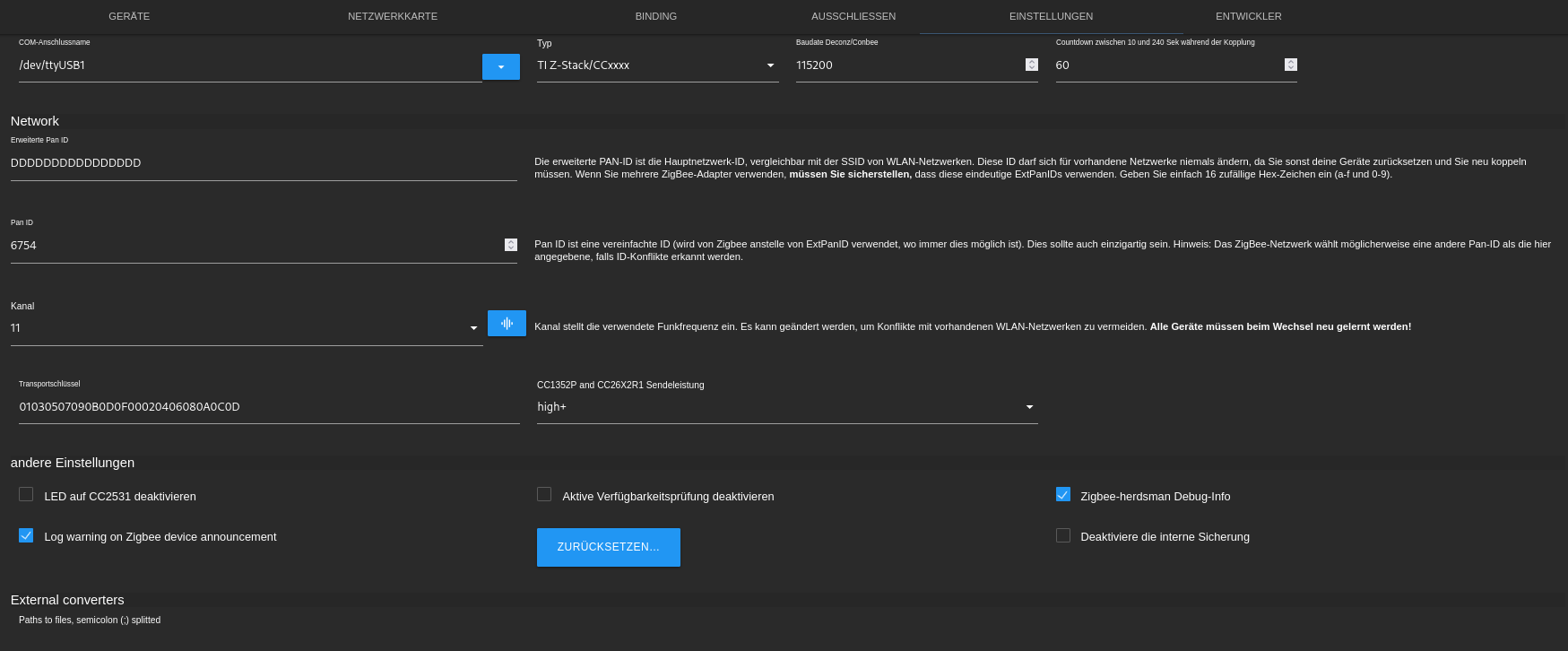The image size is (1568, 651).
Task: Focus the Transportschlüssel key field
Action: coord(269,407)
